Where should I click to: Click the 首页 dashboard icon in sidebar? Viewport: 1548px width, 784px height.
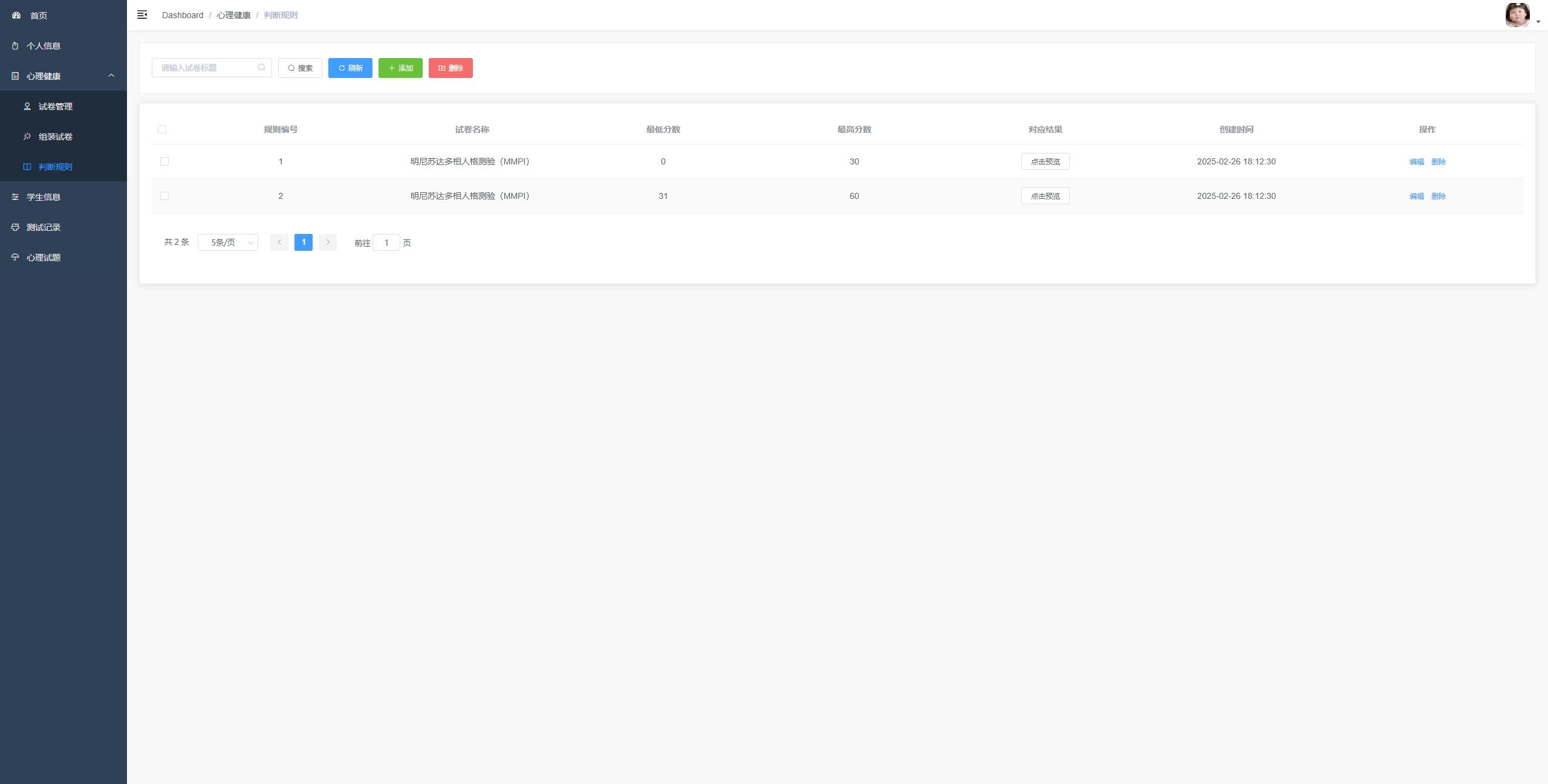coord(16,15)
